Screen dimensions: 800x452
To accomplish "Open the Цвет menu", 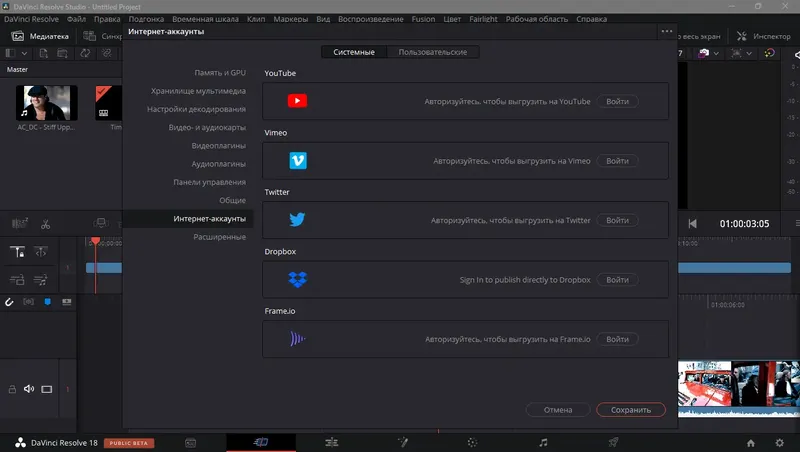I will pos(452,19).
